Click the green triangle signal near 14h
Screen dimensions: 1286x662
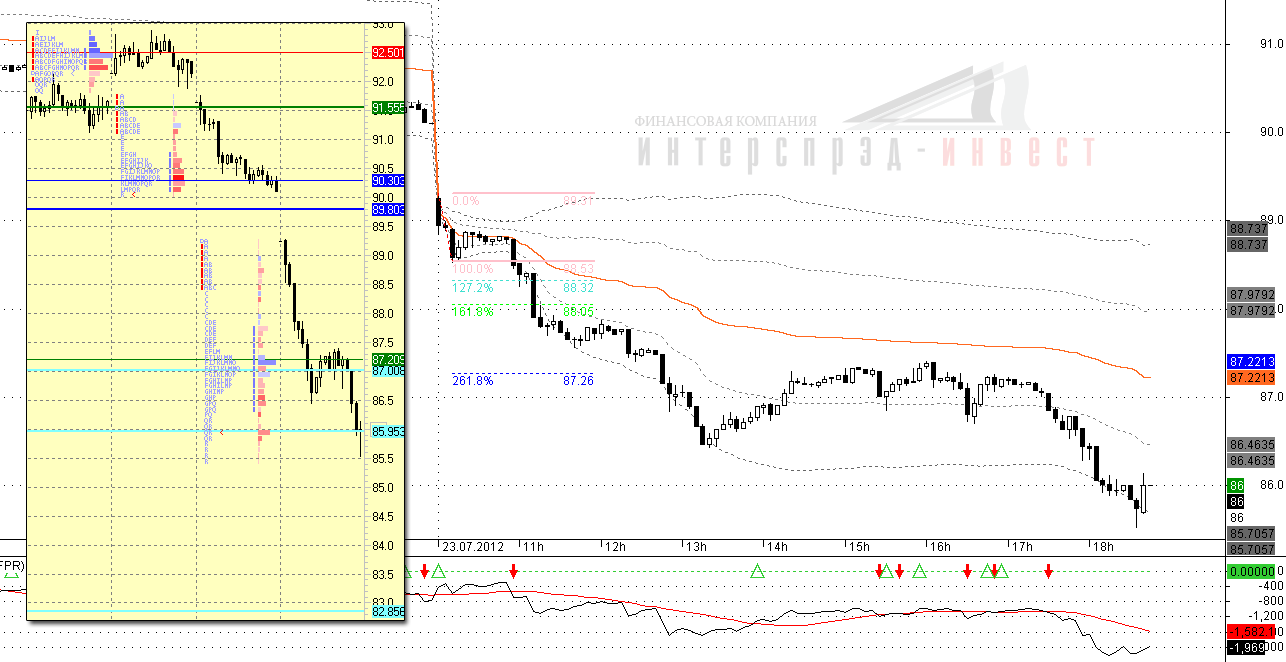pyautogui.click(x=757, y=571)
